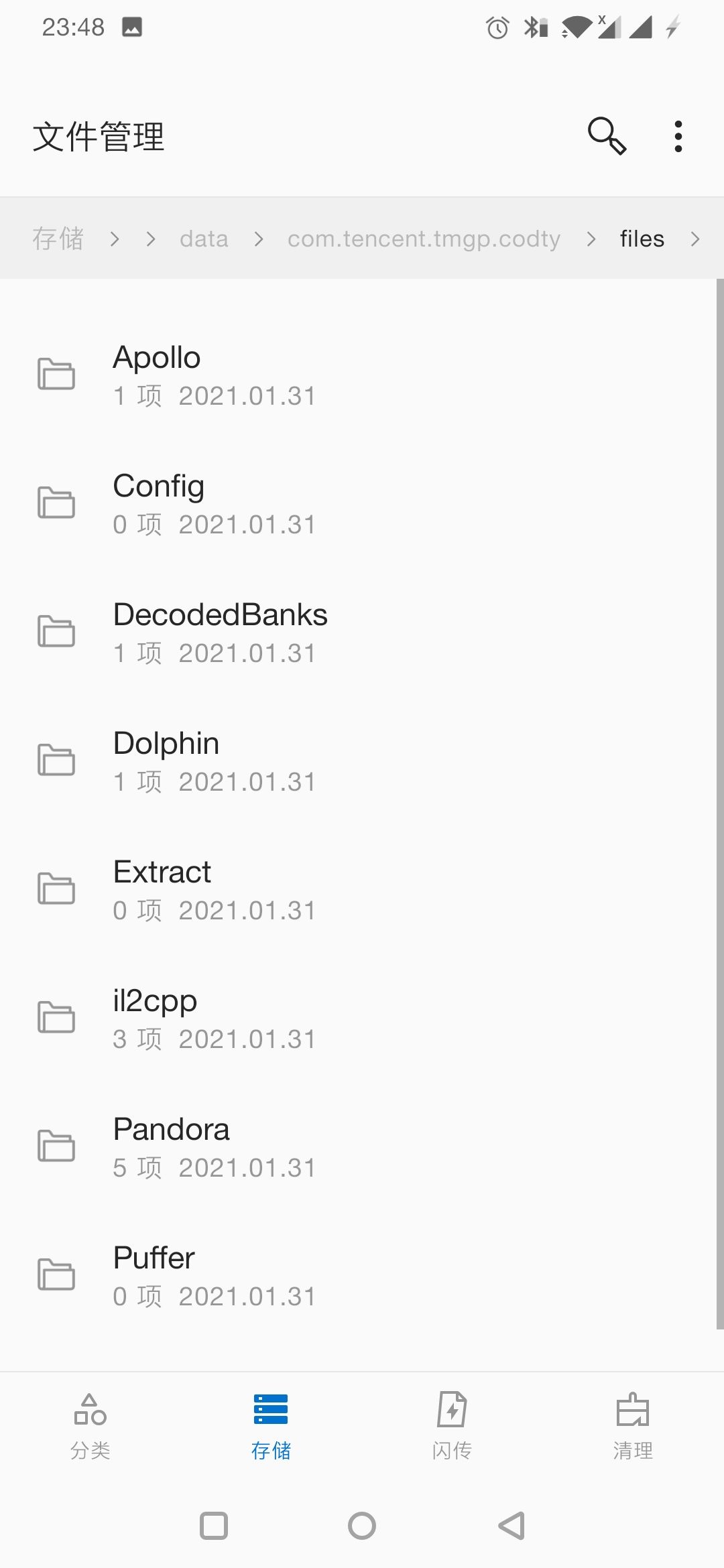Tap the Apollo folder icon
The height and width of the screenshot is (1568, 724).
tap(56, 374)
